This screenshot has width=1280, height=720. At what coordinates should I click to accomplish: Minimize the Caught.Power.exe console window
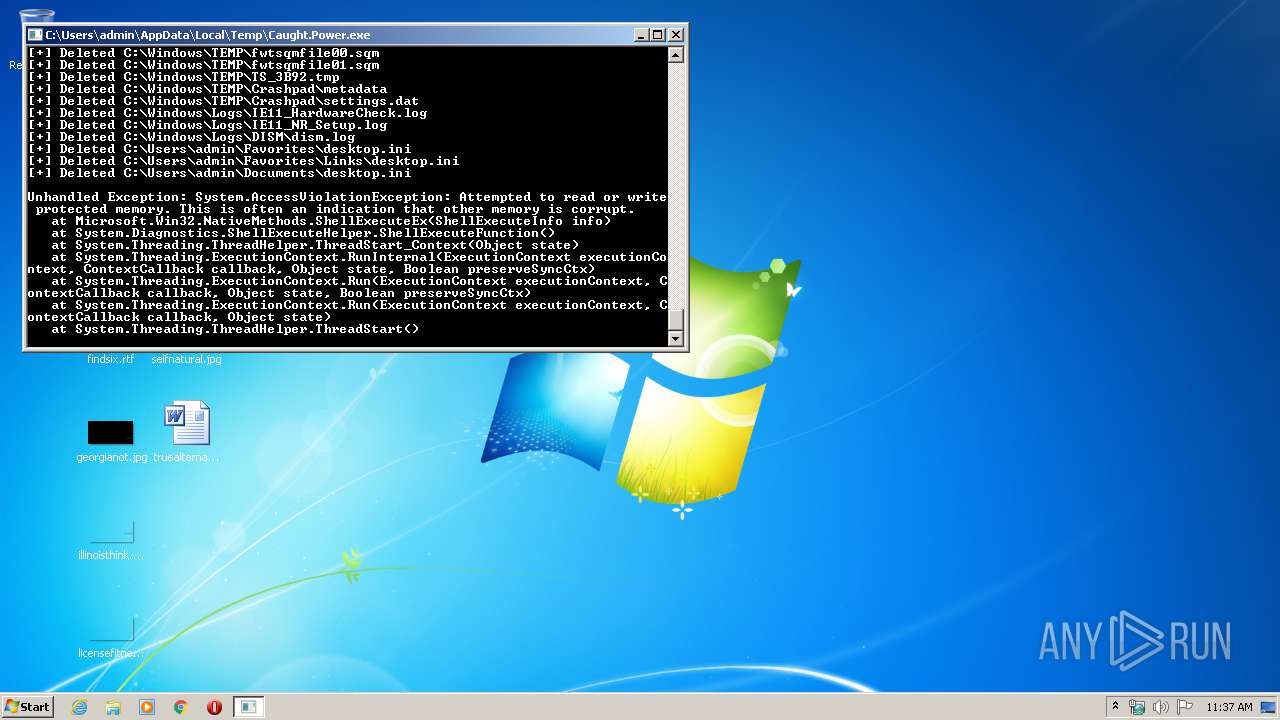coord(641,35)
